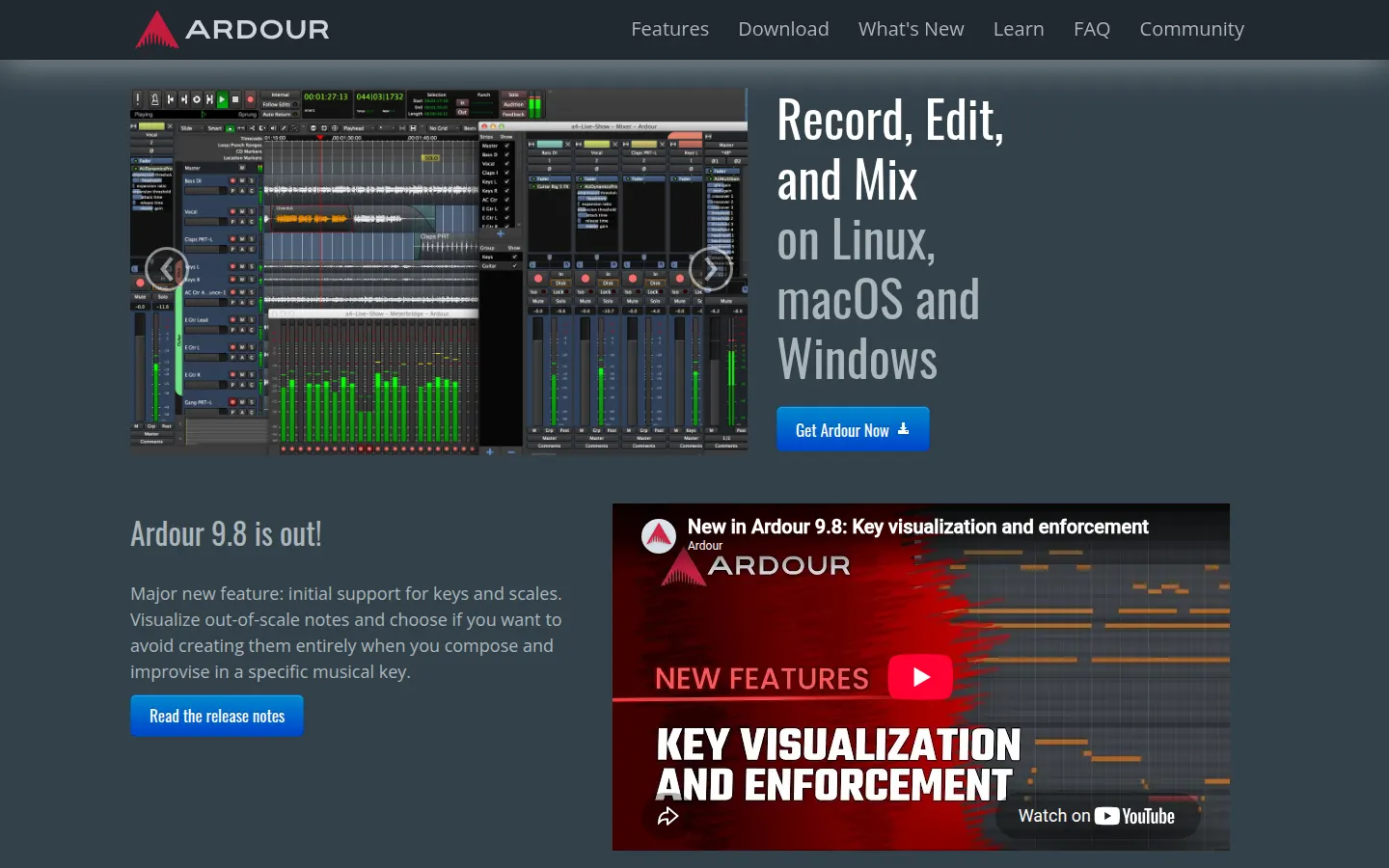Click the 'Record, Edit, and Mix' headline
The height and width of the screenshot is (868, 1389).
(890, 149)
